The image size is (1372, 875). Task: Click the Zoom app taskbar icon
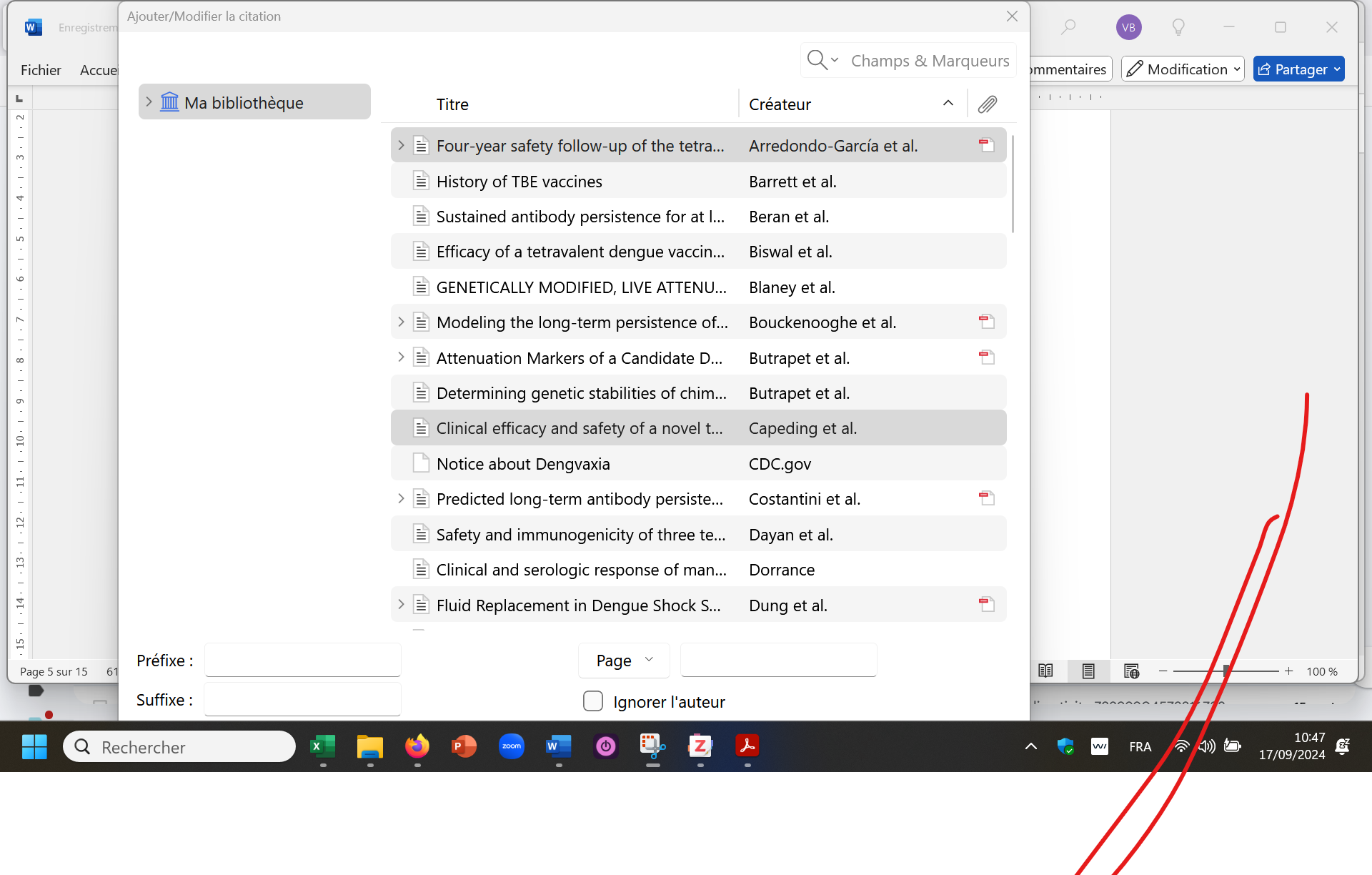tap(511, 747)
